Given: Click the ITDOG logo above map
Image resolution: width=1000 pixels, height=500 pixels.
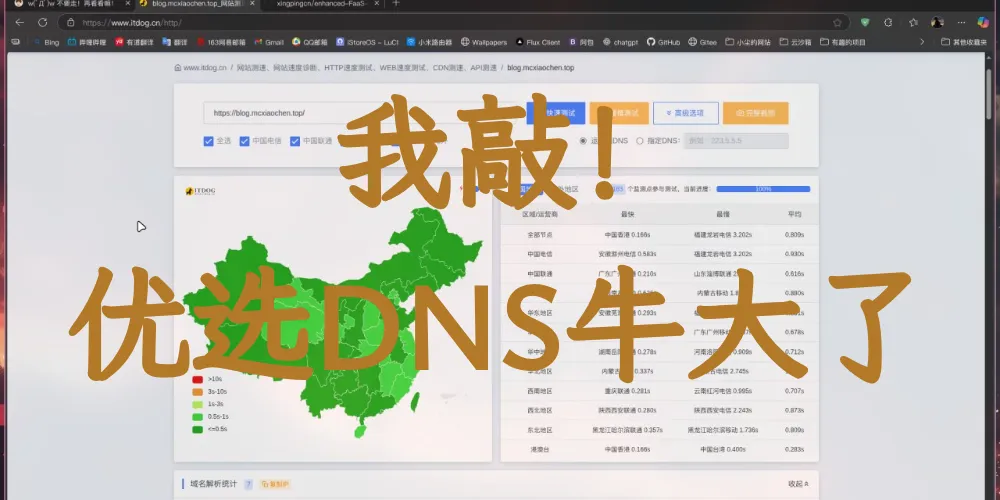Looking at the screenshot, I should tap(200, 189).
